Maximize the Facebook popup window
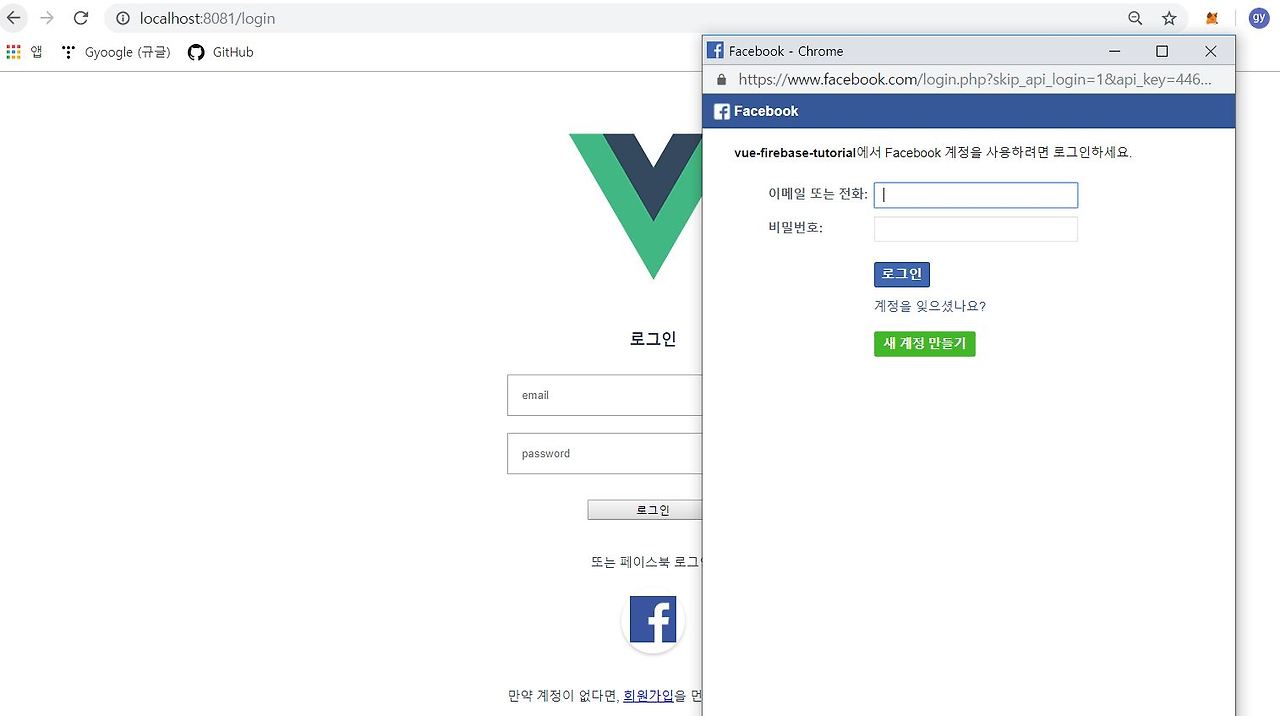This screenshot has width=1280, height=716. [x=1162, y=51]
